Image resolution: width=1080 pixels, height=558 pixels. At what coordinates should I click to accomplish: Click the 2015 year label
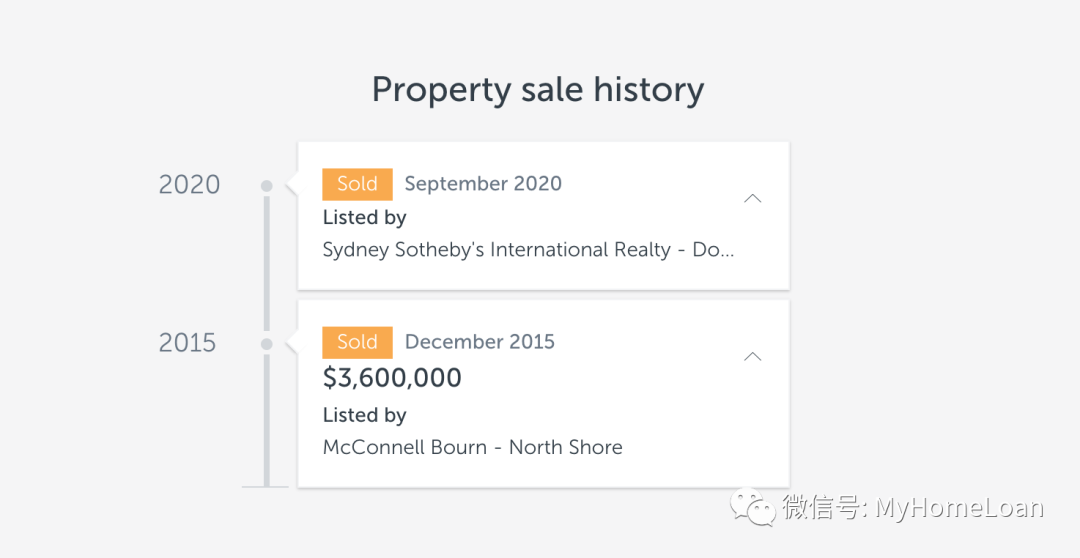click(188, 343)
